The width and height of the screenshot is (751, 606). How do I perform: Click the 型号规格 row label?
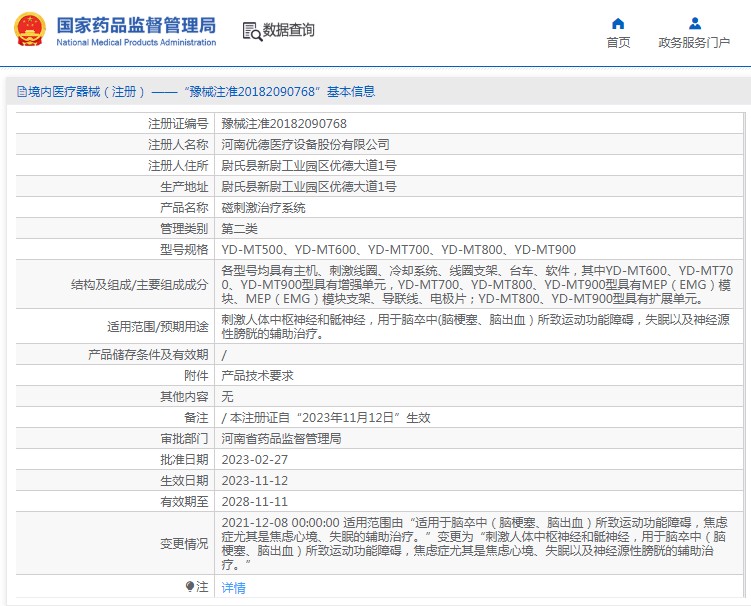click(x=184, y=250)
